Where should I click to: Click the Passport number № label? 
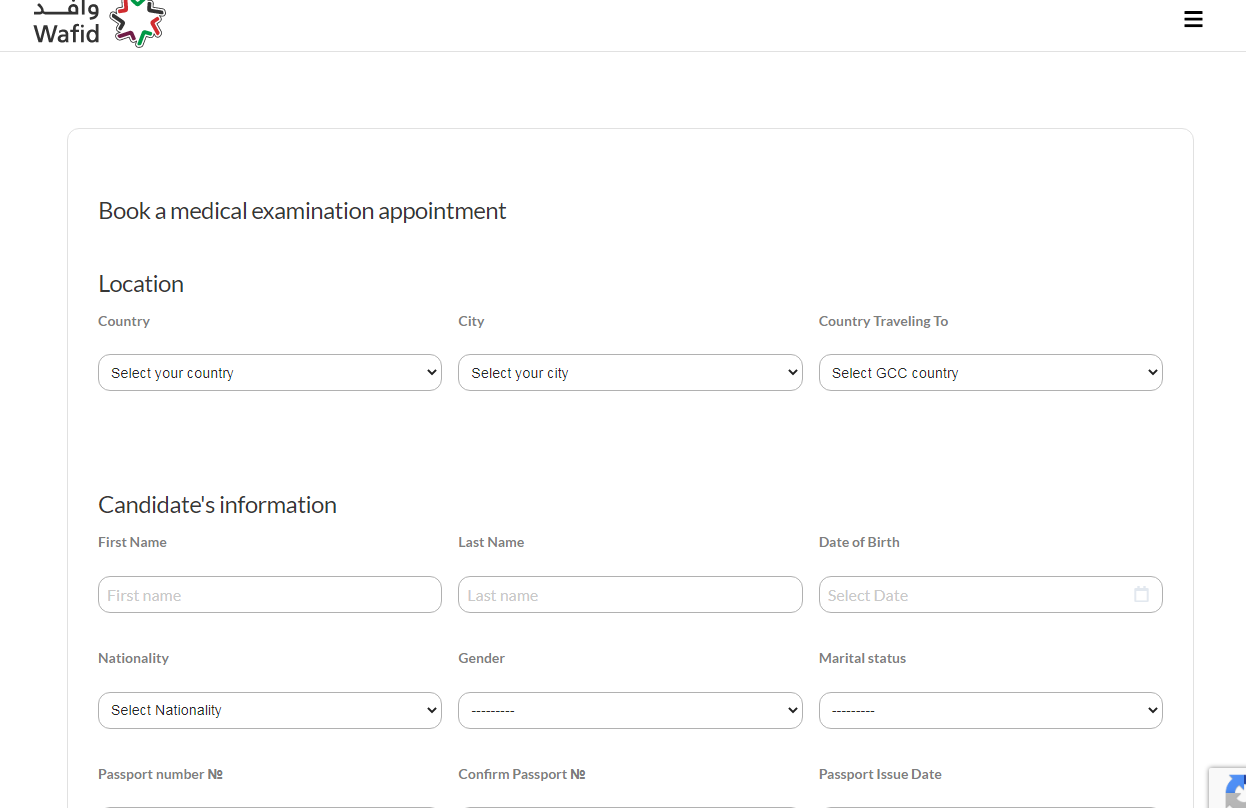pyautogui.click(x=160, y=774)
